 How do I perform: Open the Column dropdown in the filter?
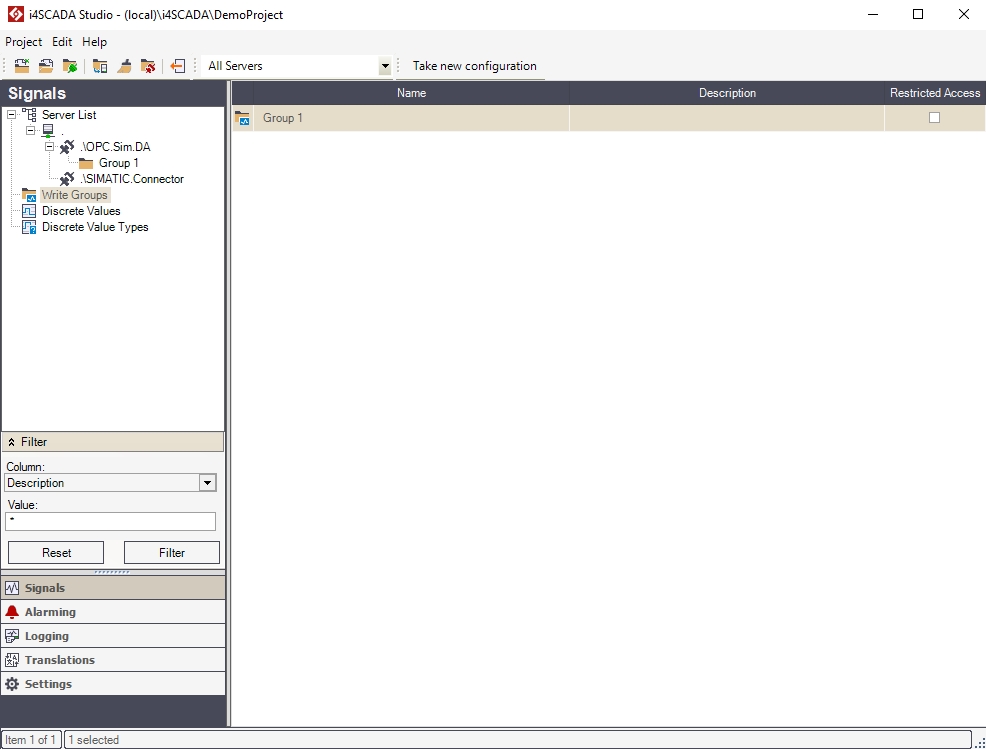207,482
